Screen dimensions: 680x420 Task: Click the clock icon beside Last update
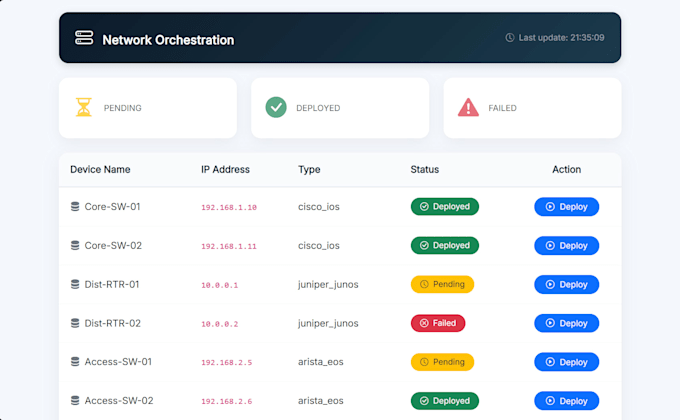point(510,38)
